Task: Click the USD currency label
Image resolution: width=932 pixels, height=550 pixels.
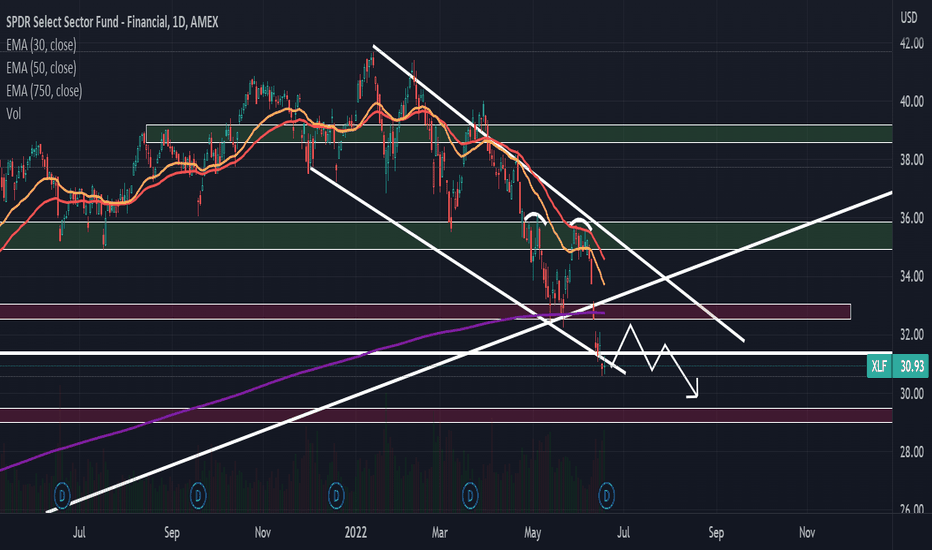Action: (x=909, y=18)
